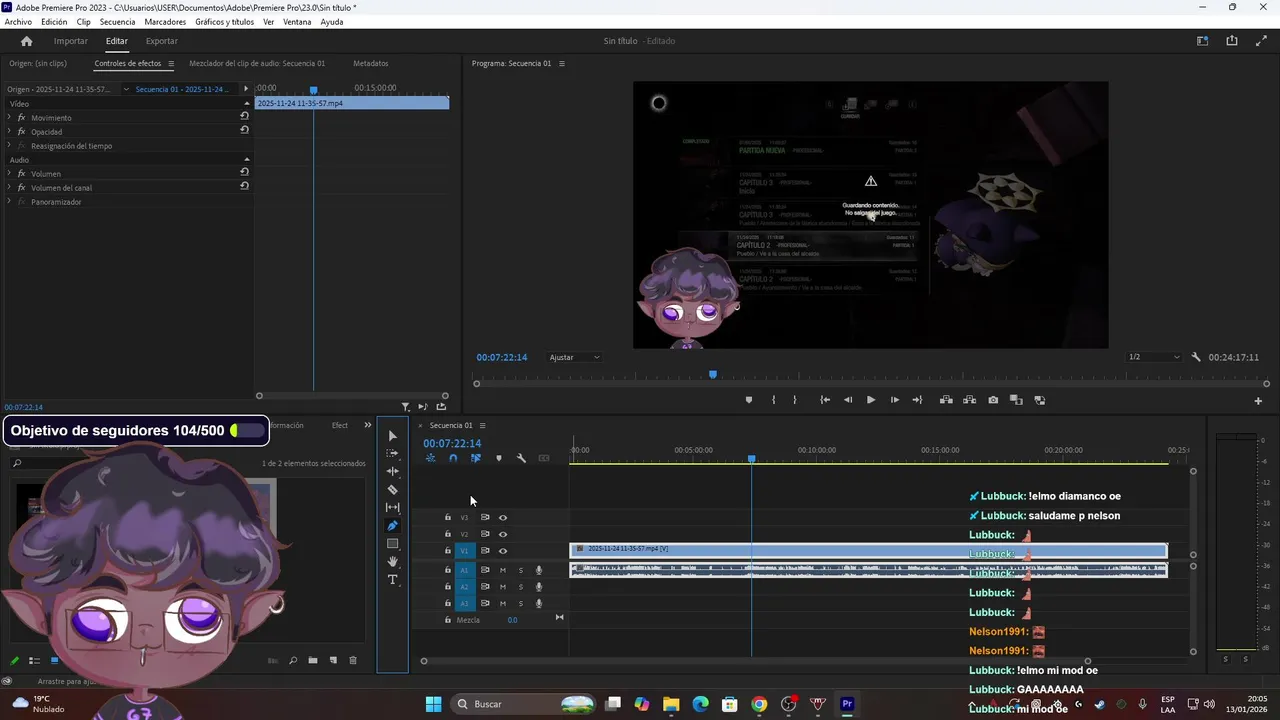Select the Selection arrow tool

(x=392, y=436)
